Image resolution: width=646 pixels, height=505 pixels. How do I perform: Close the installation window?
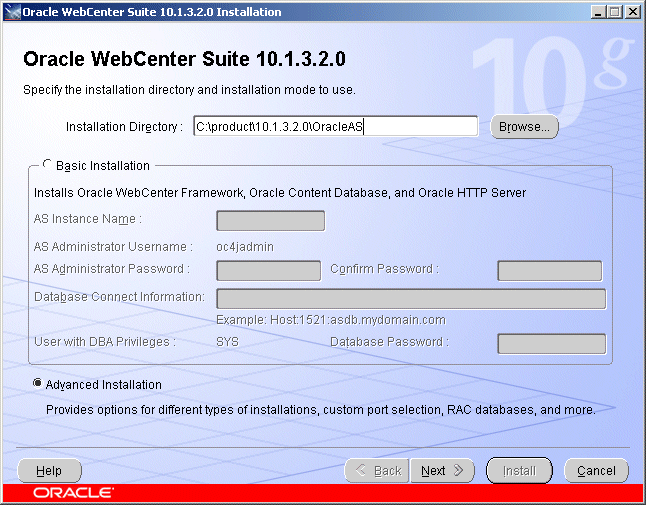pos(632,12)
